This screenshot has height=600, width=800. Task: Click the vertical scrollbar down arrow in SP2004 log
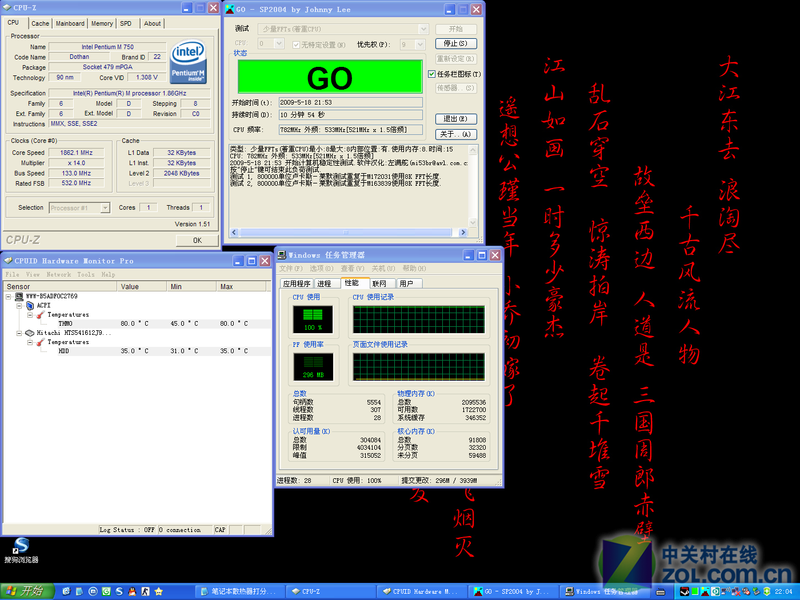coord(473,223)
